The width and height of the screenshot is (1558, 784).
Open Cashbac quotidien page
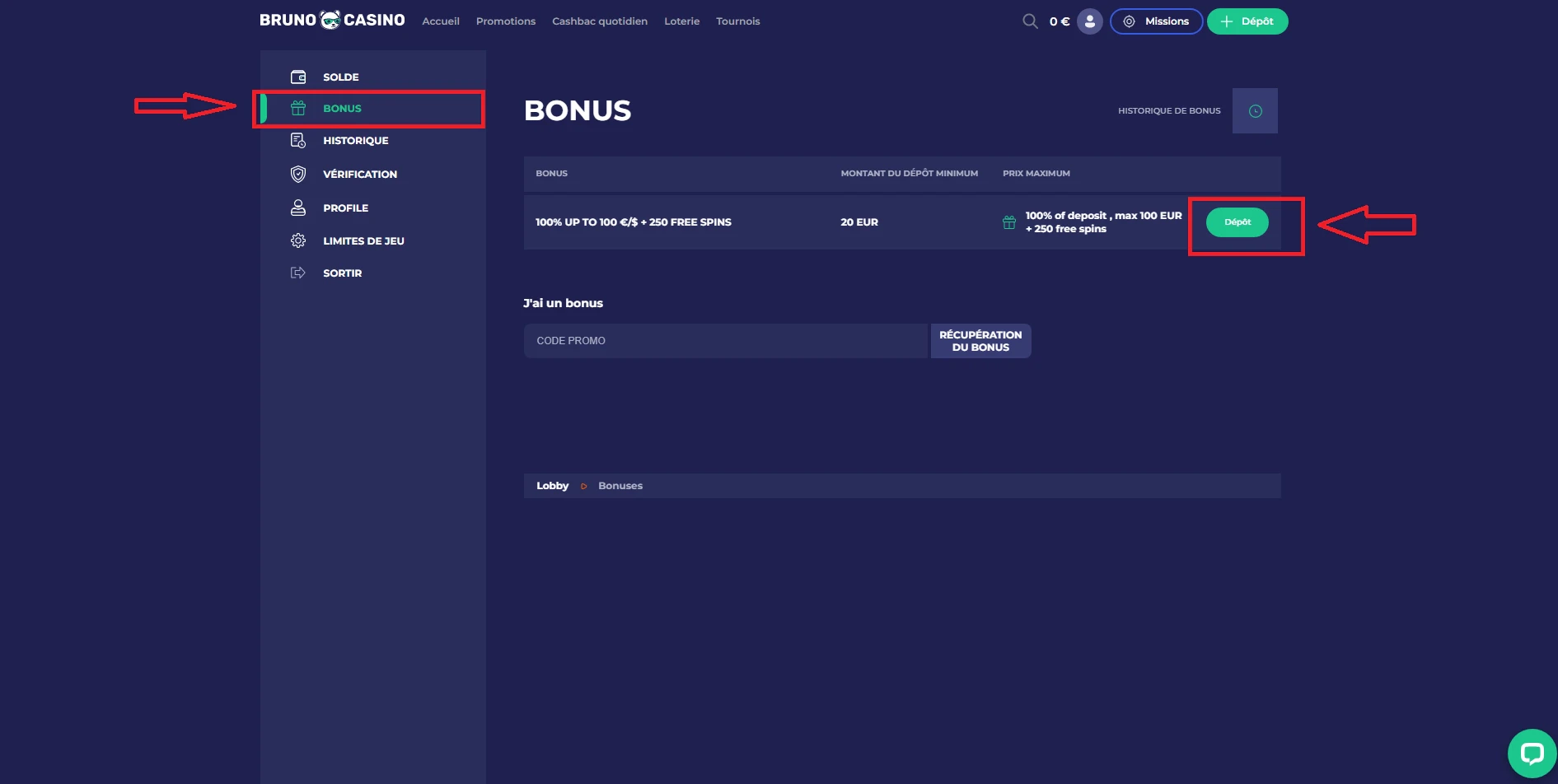[600, 21]
